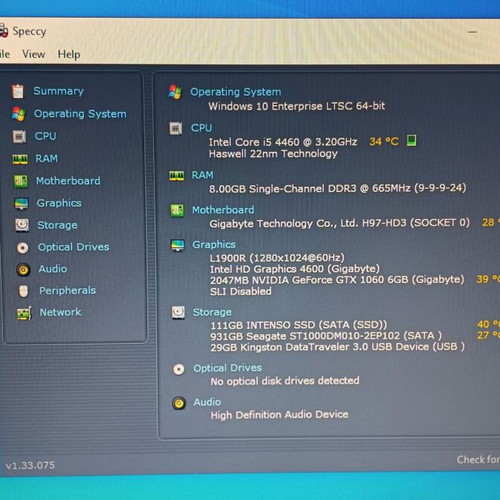Open Motherboard section in the sidebar
The height and width of the screenshot is (500, 500).
click(68, 181)
